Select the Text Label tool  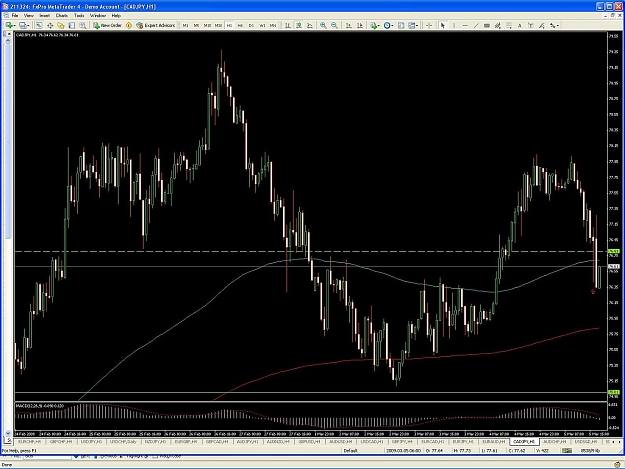pos(531,25)
